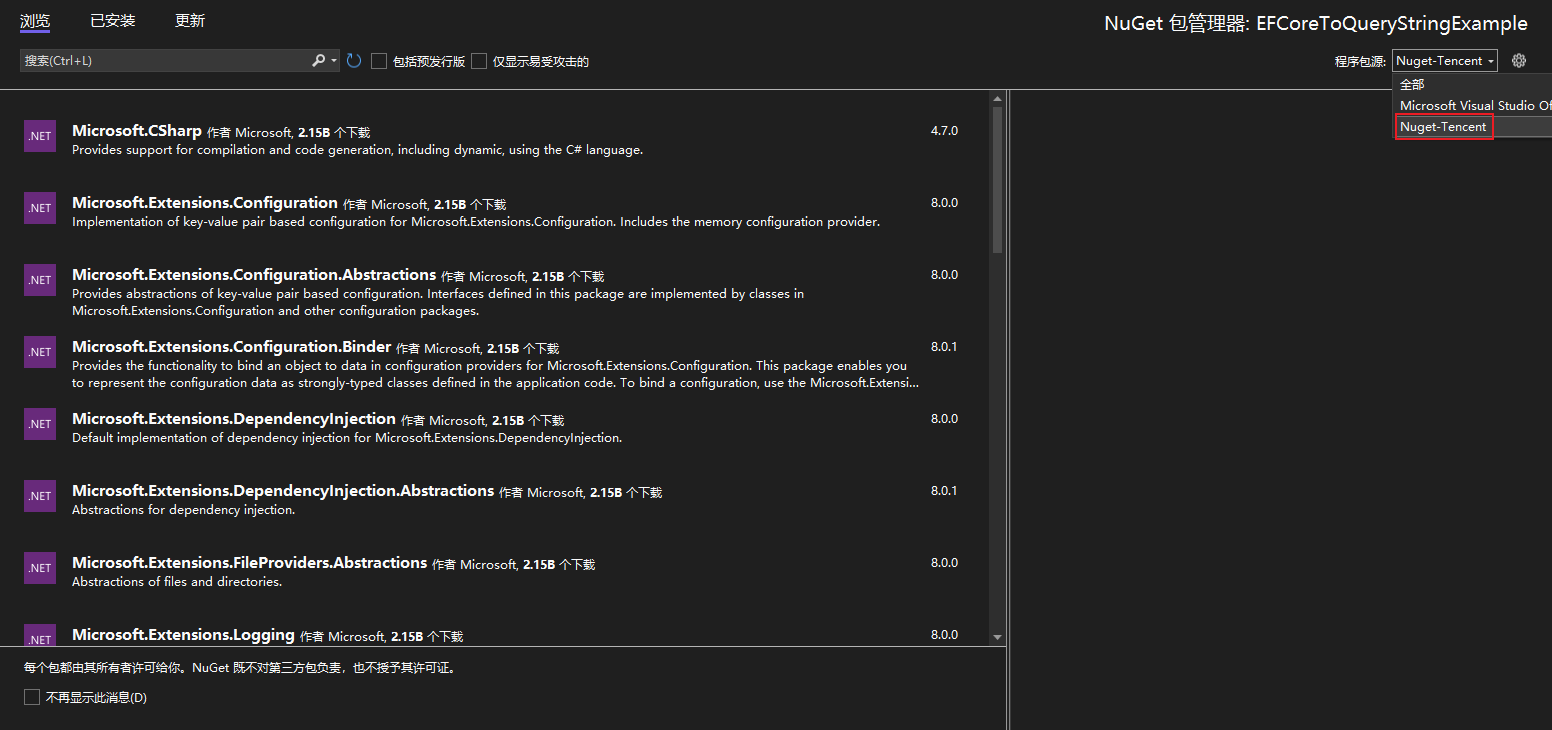Click Microsoft.Extensions.Configuration.Binder .NET icon

click(40, 352)
